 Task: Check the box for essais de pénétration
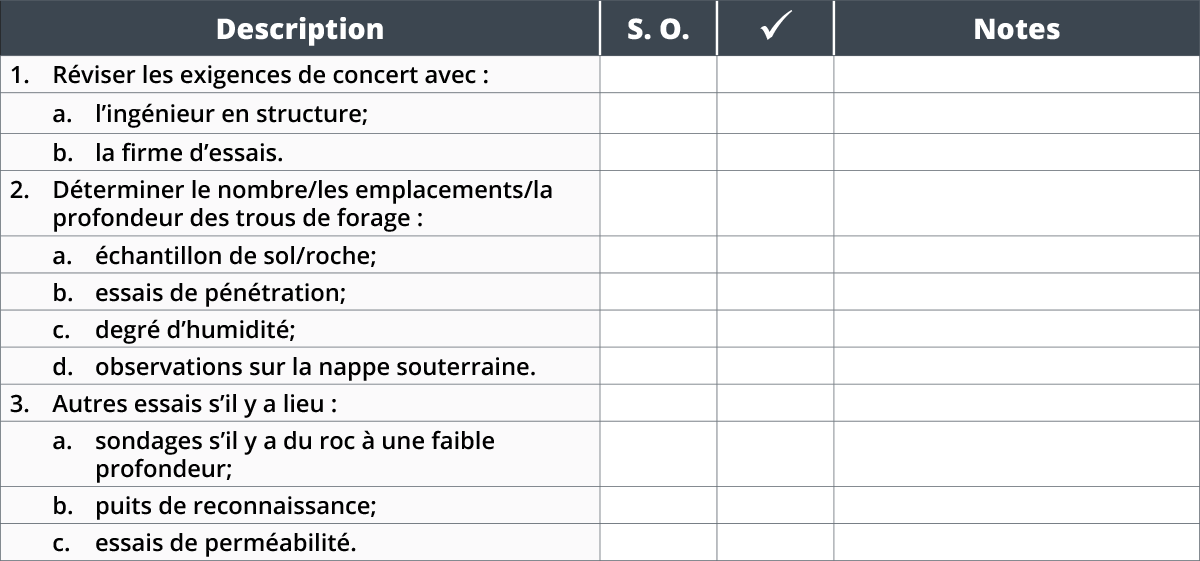tap(775, 292)
